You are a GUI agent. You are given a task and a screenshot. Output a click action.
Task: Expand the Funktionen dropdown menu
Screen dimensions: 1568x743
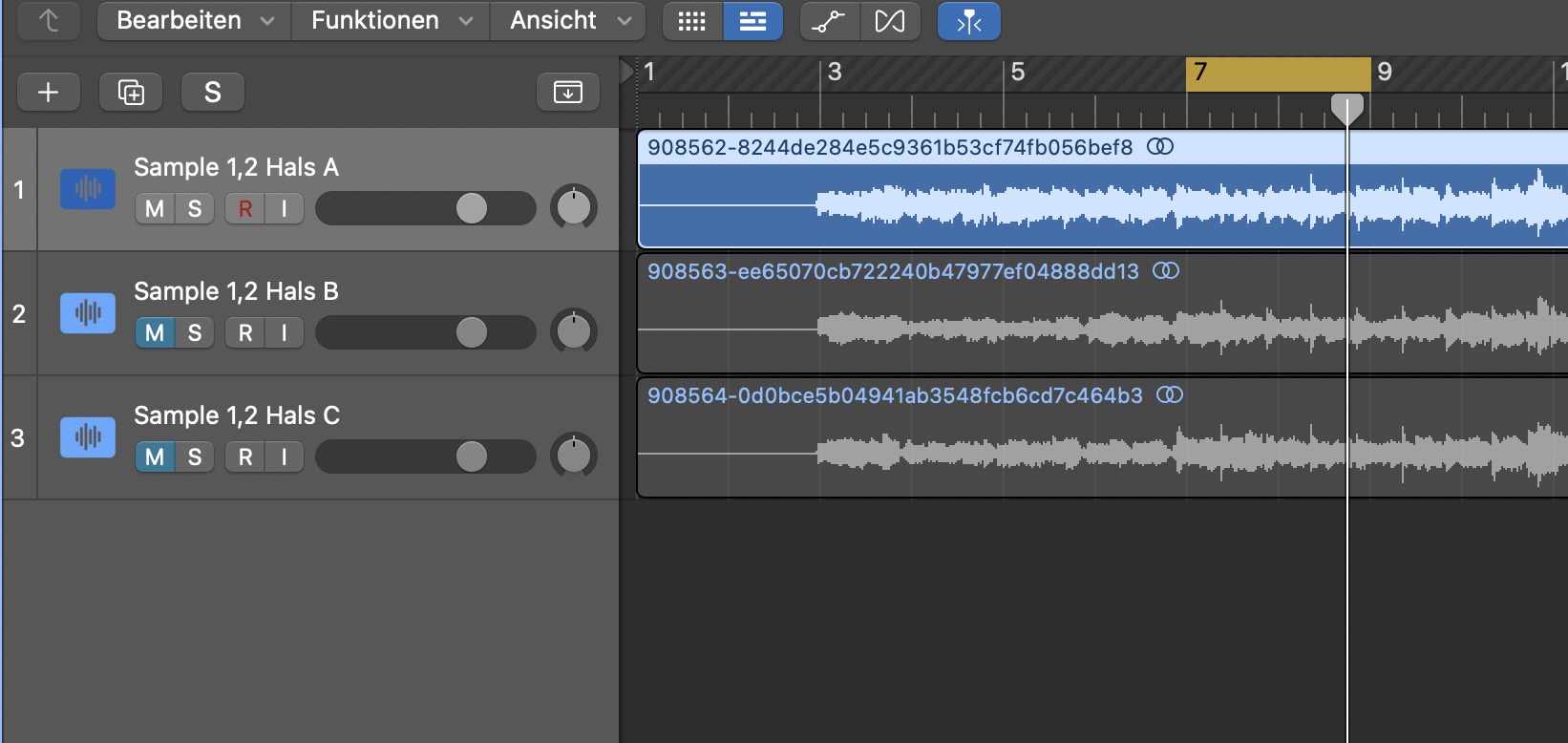click(392, 21)
